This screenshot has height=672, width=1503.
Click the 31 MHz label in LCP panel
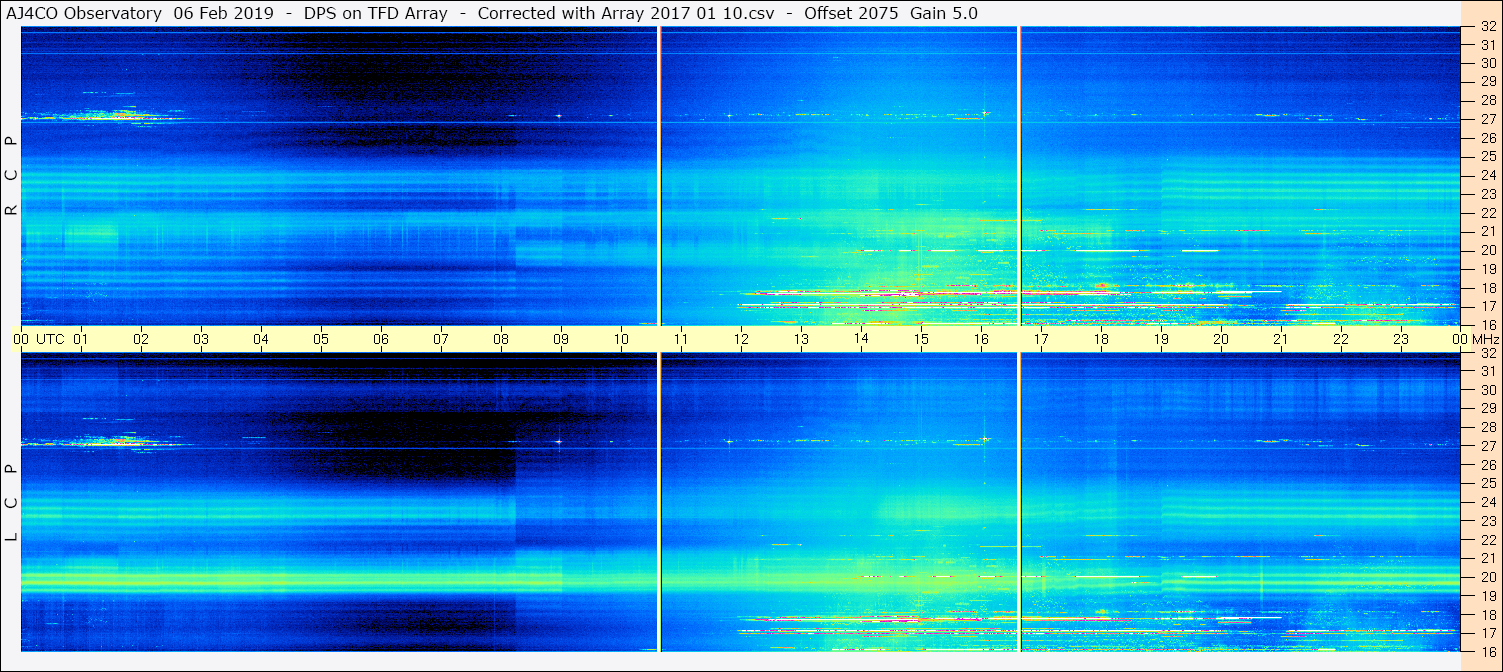(x=1487, y=371)
